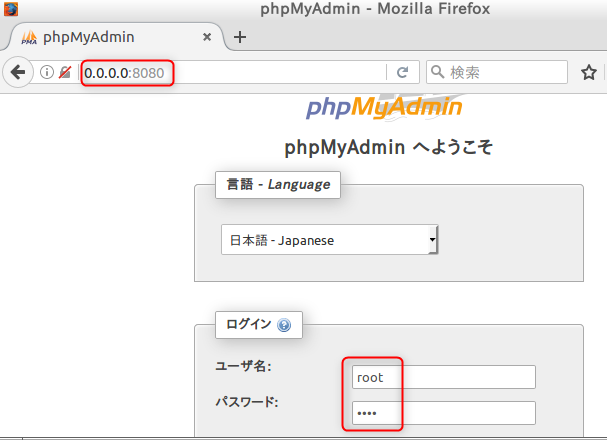The image size is (607, 440).
Task: Select the phpMyAdmin browser tab
Action: [115, 37]
